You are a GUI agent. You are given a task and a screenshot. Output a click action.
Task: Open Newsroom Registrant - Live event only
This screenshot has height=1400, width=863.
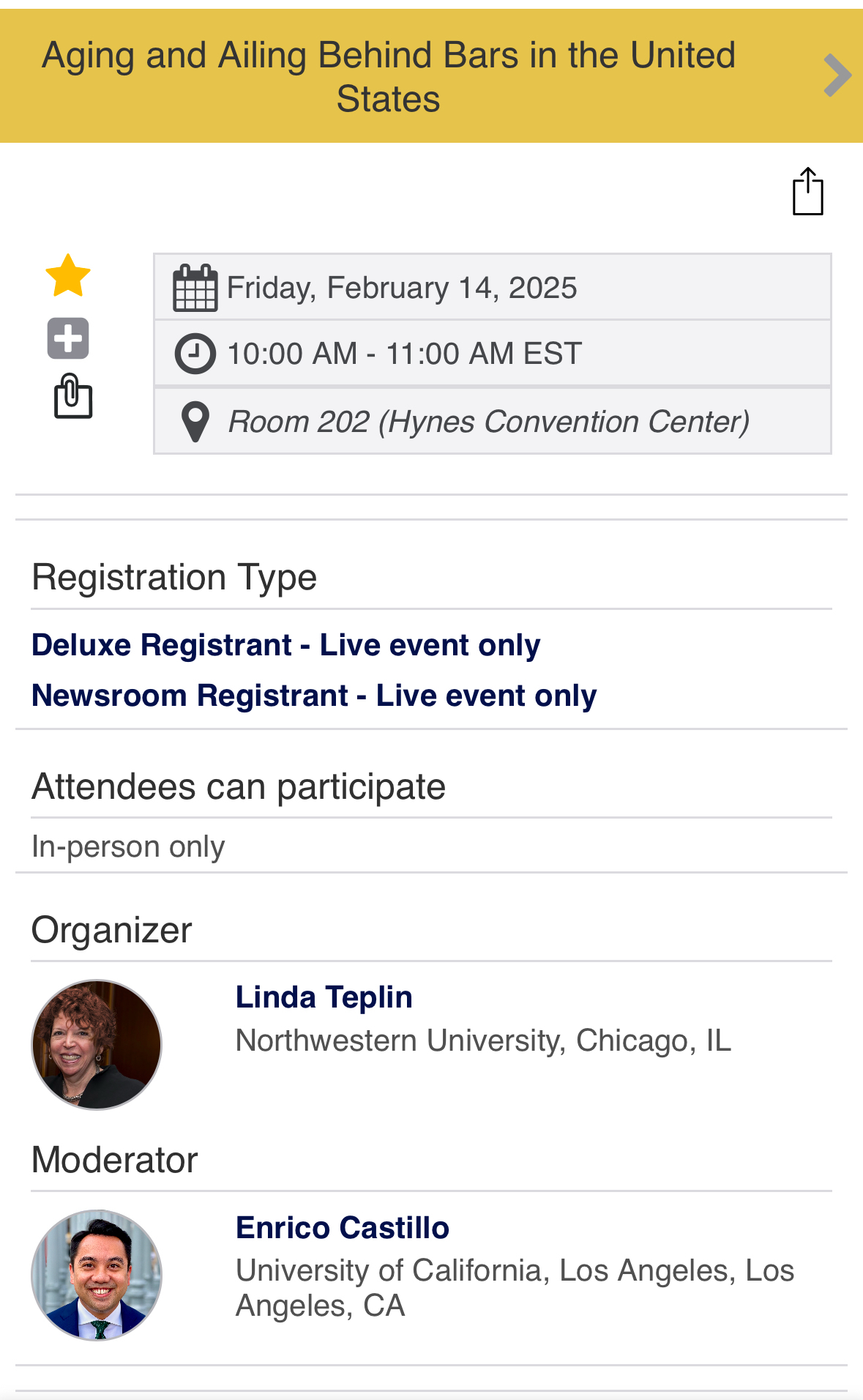[314, 696]
